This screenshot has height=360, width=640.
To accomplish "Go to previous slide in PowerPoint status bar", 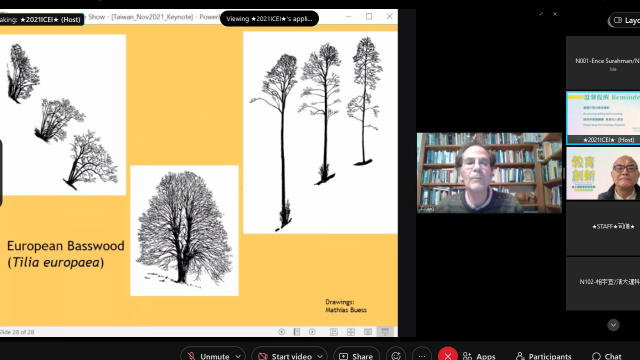I will coord(281,332).
